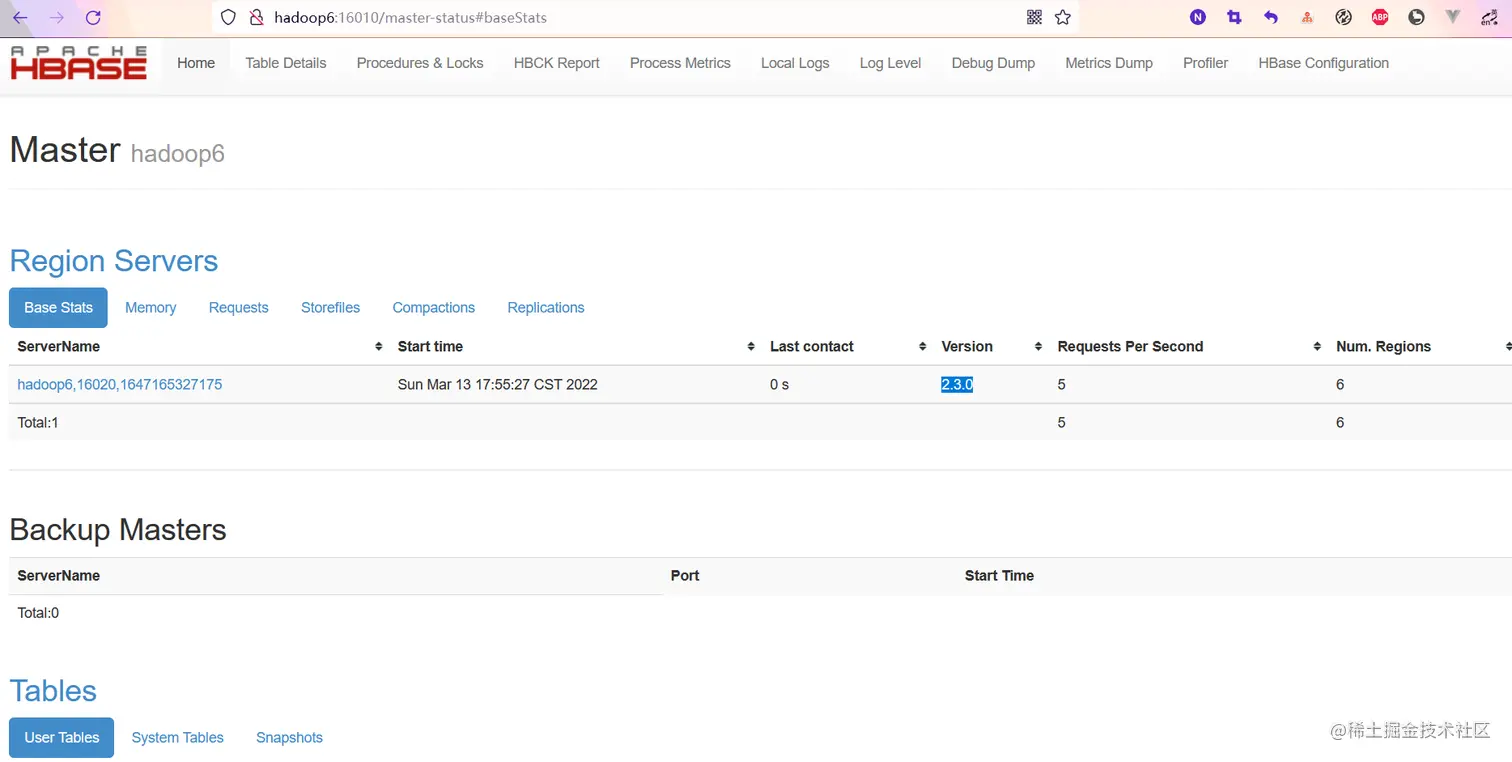Open HBase Configuration page
Viewport: 1512px width, 762px height.
pyautogui.click(x=1323, y=63)
